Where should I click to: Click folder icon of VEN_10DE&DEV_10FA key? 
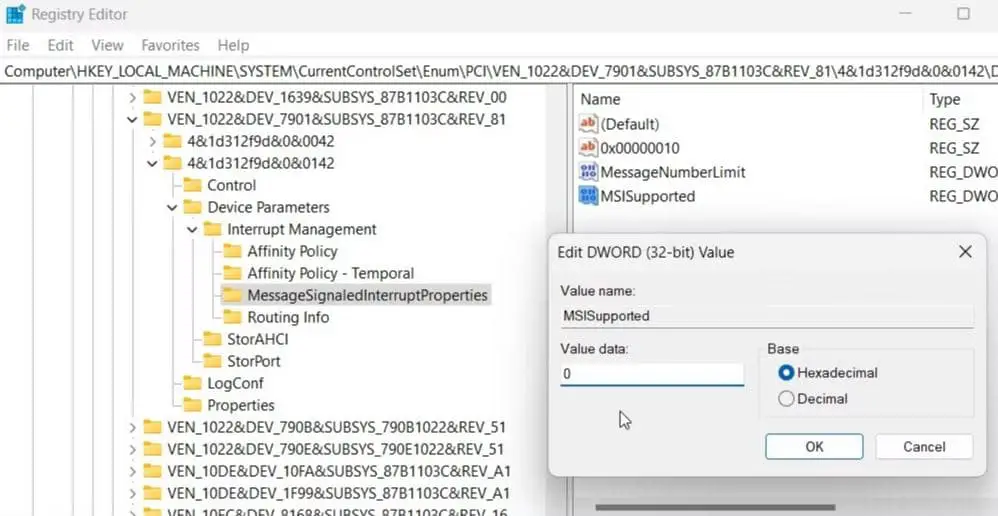[152, 471]
